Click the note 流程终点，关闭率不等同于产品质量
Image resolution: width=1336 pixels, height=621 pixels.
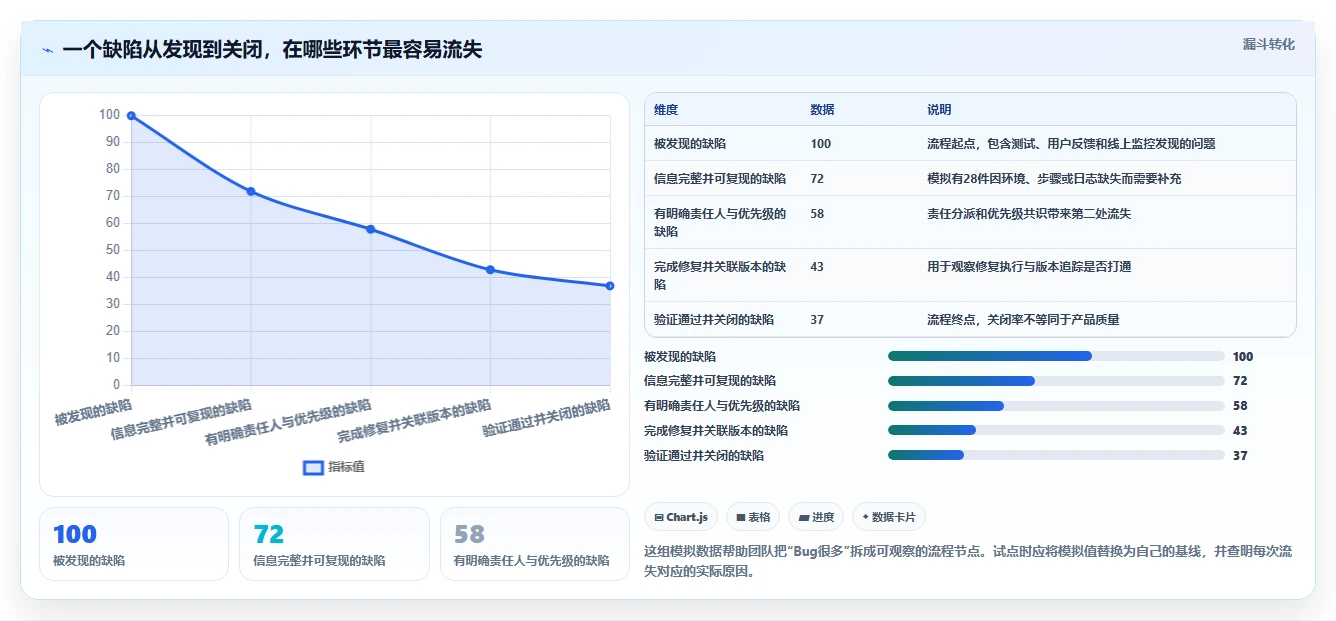coord(1023,320)
